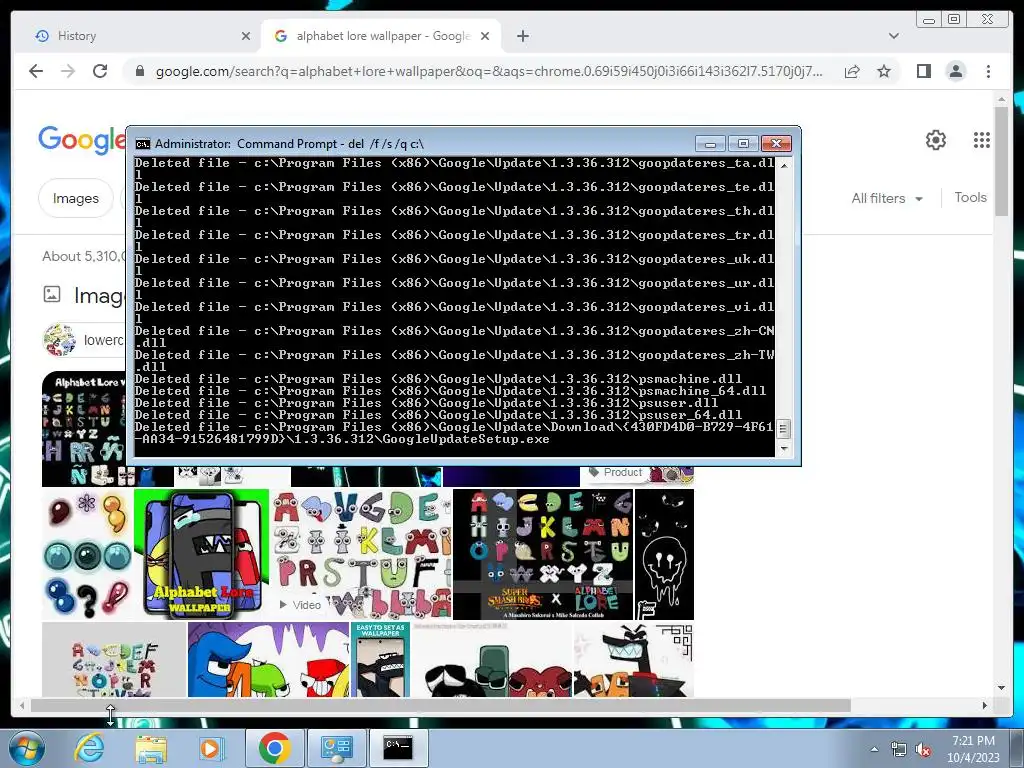1024x768 pixels.
Task: Bookmark this page with the star icon
Action: [884, 71]
